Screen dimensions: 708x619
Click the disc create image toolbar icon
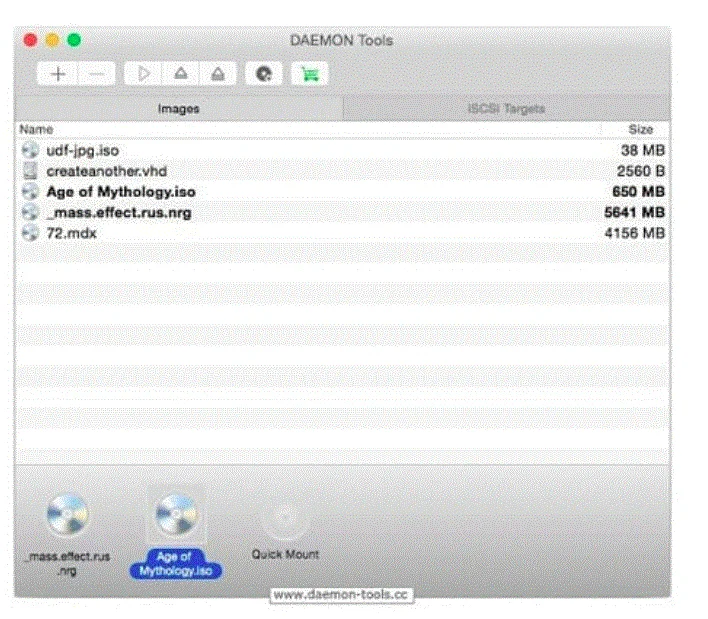pyautogui.click(x=264, y=74)
